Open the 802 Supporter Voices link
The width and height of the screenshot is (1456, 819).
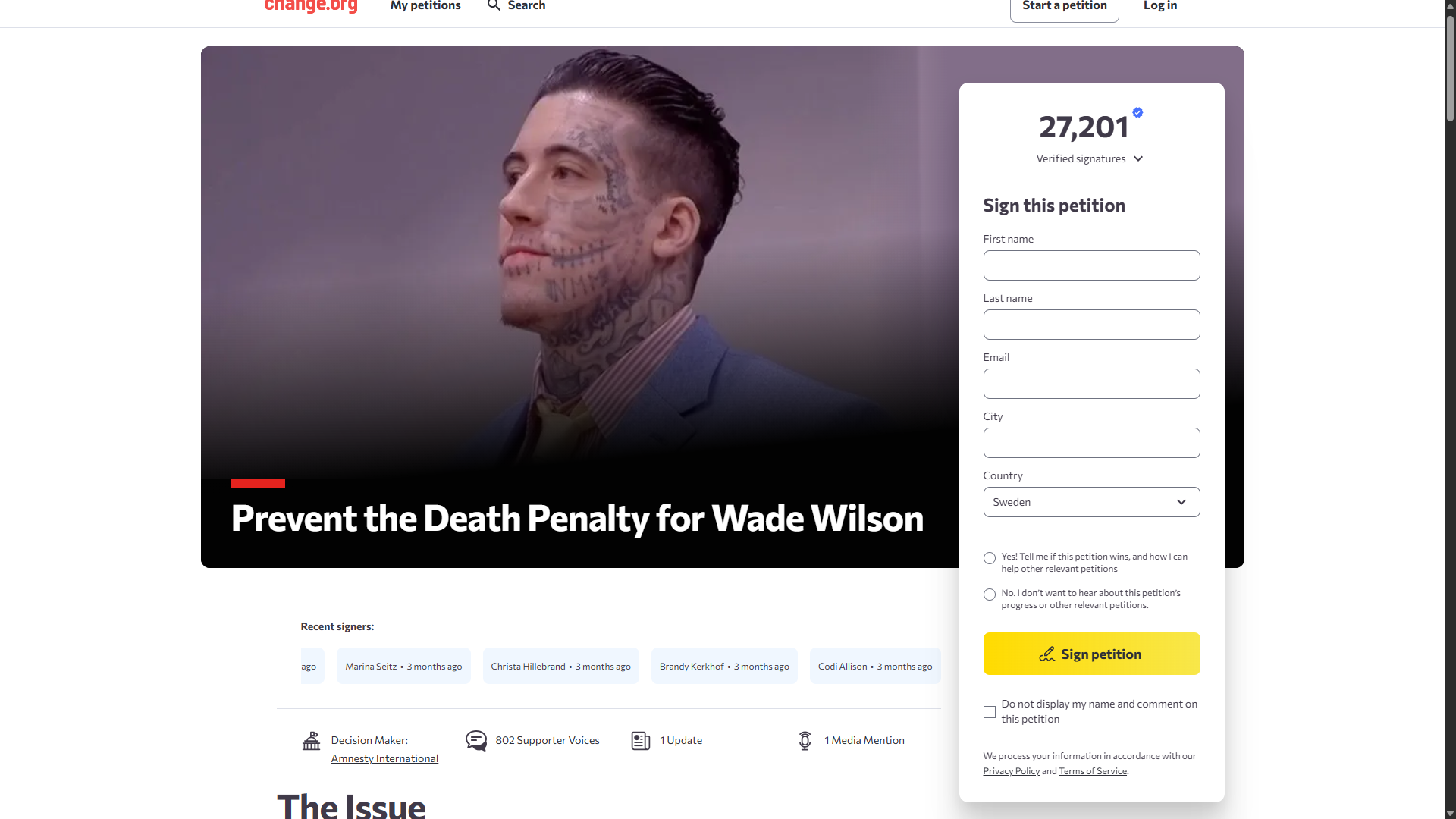coord(547,740)
